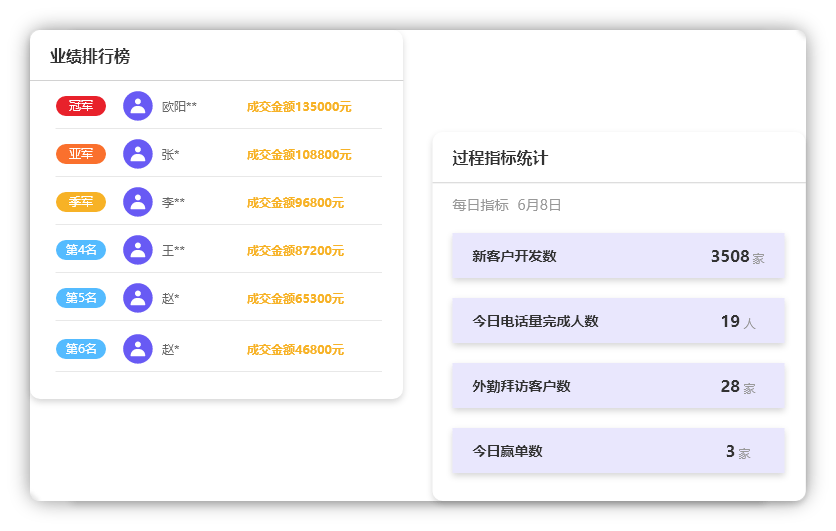
Task: Click the 每日指标 label
Action: (480, 205)
